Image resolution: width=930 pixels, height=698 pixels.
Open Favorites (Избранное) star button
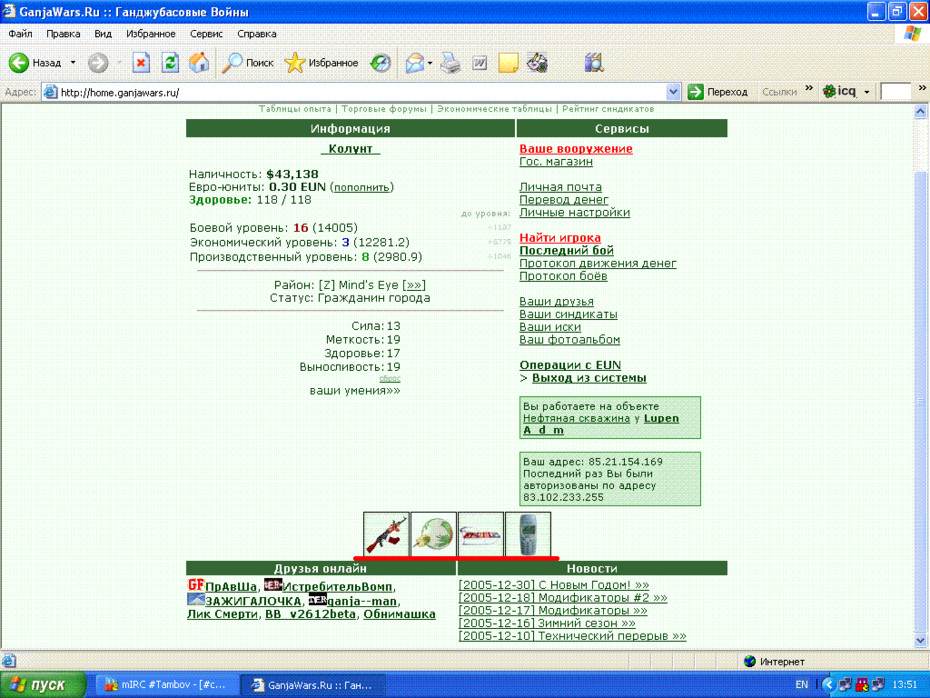pyautogui.click(x=321, y=62)
